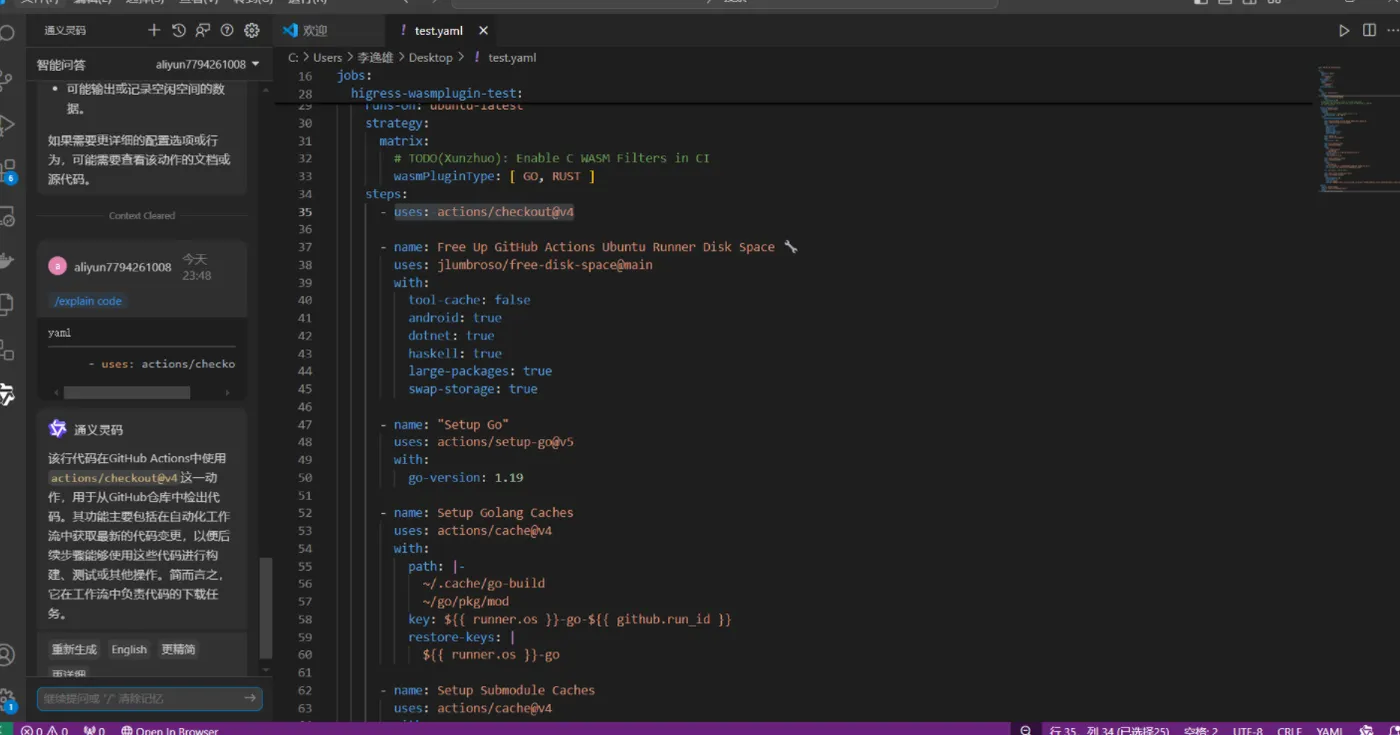
Task: Click 'swap-storage: true' line
Action: click(x=472, y=389)
